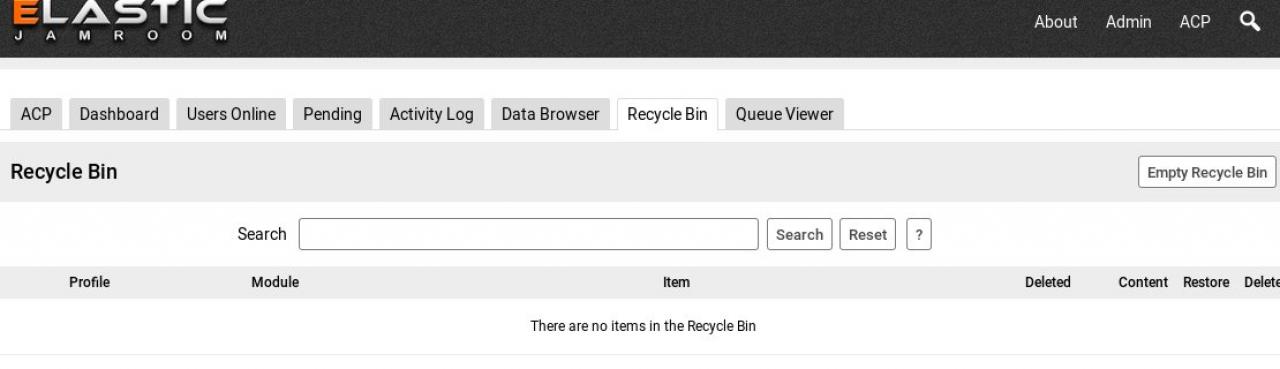1280x369 pixels.
Task: Open the Data Browser tab
Action: coord(550,114)
